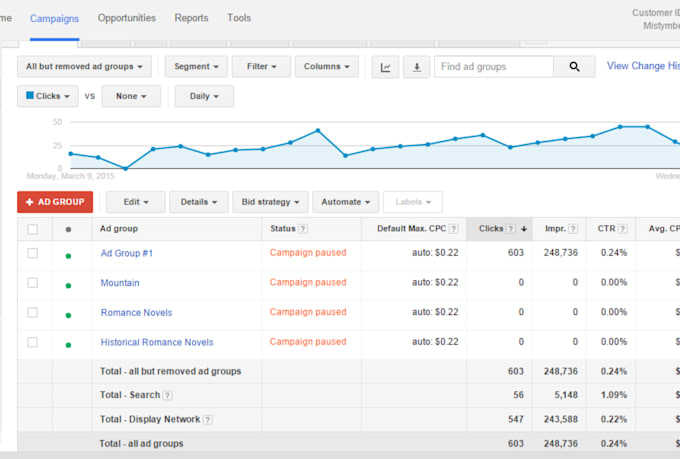
Task: Open help icon beside Total - Search
Action: 167,395
